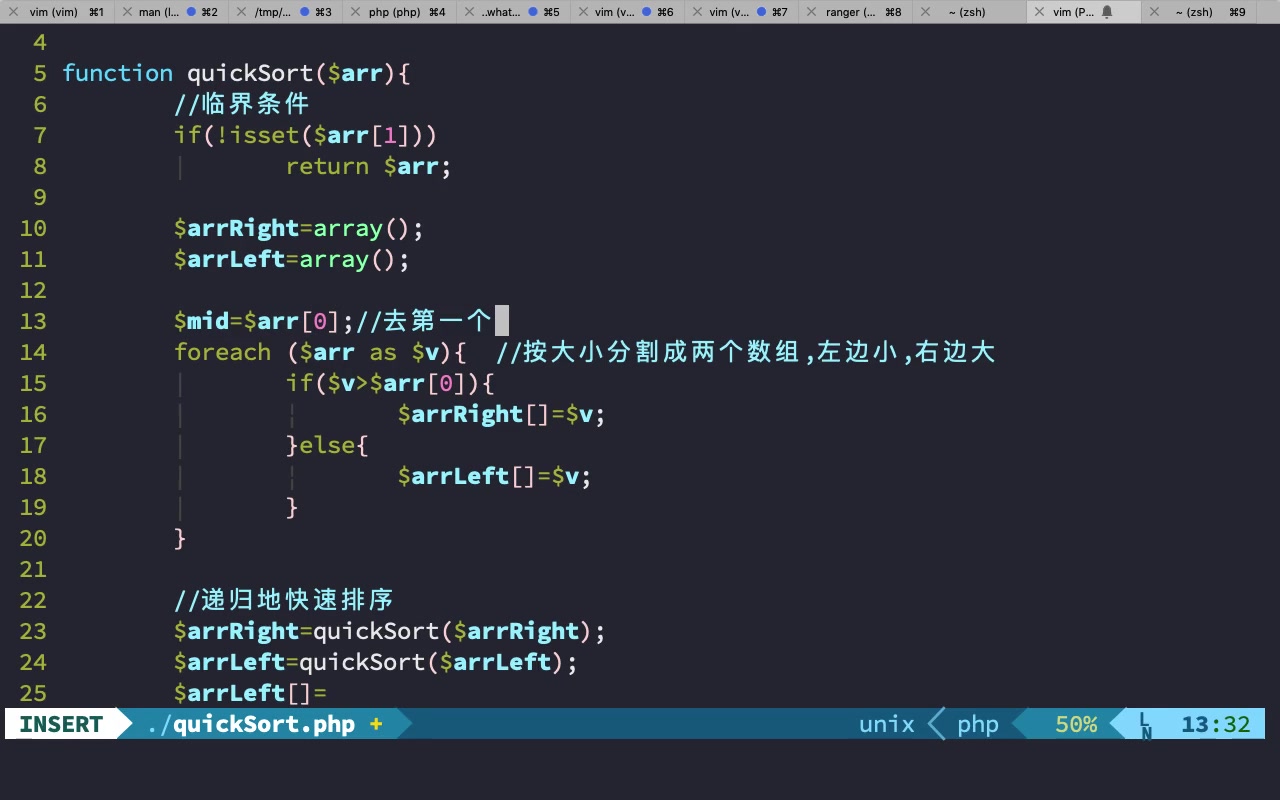Click '$arrRight=array();' on line 10

click(299, 228)
